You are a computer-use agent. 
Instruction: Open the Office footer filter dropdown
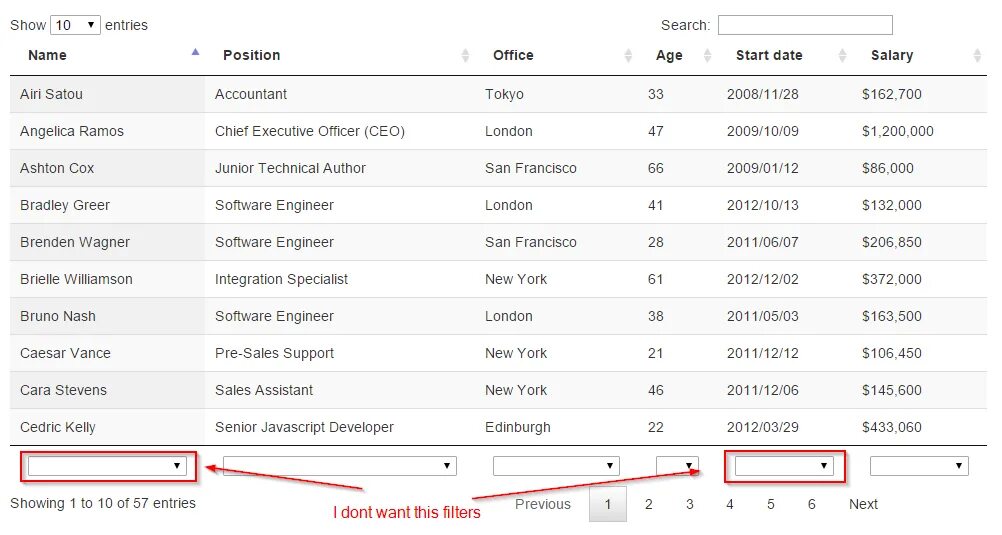coord(556,466)
